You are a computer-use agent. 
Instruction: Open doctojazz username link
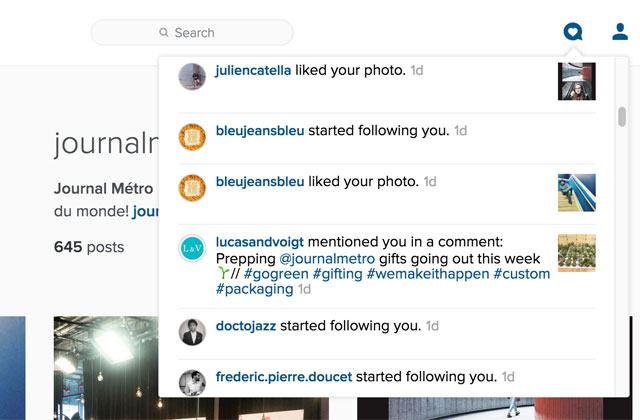[x=246, y=326]
